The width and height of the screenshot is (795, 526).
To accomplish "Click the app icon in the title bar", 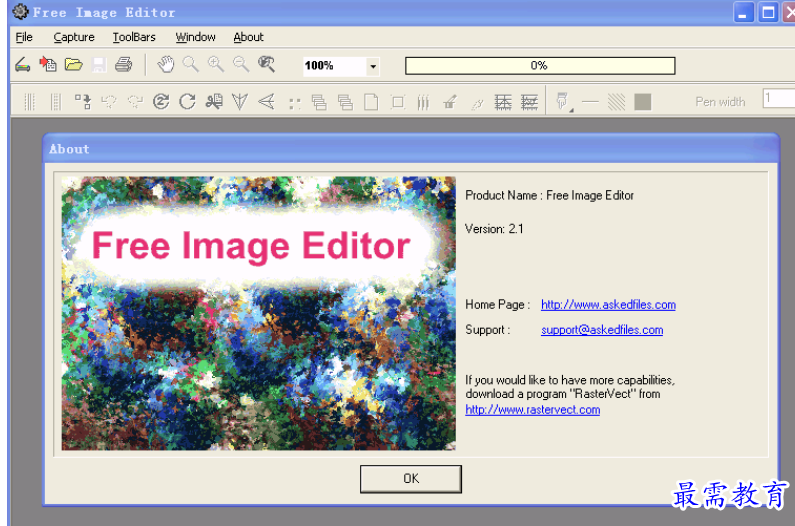I will point(20,11).
